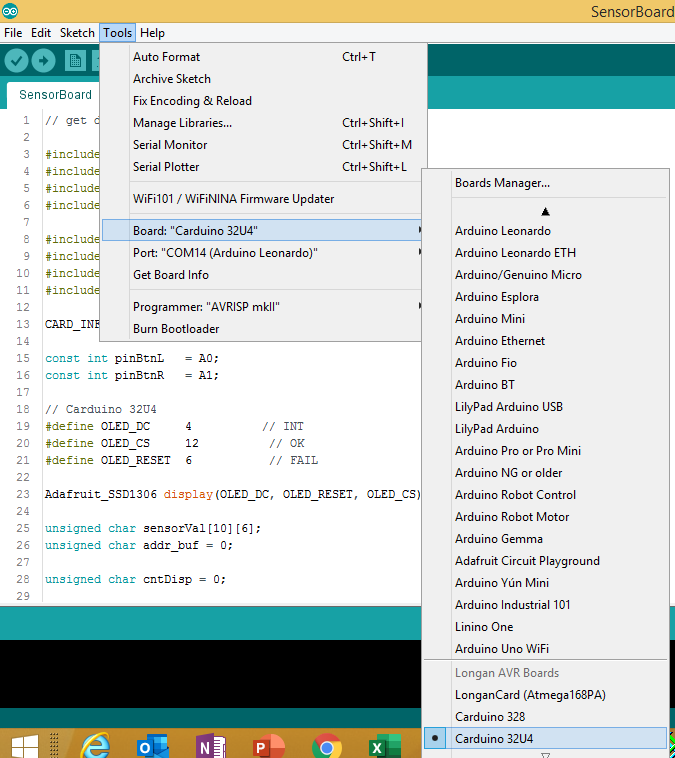Image resolution: width=675 pixels, height=758 pixels.
Task: Open the Serial Plotter
Action: pos(261,167)
